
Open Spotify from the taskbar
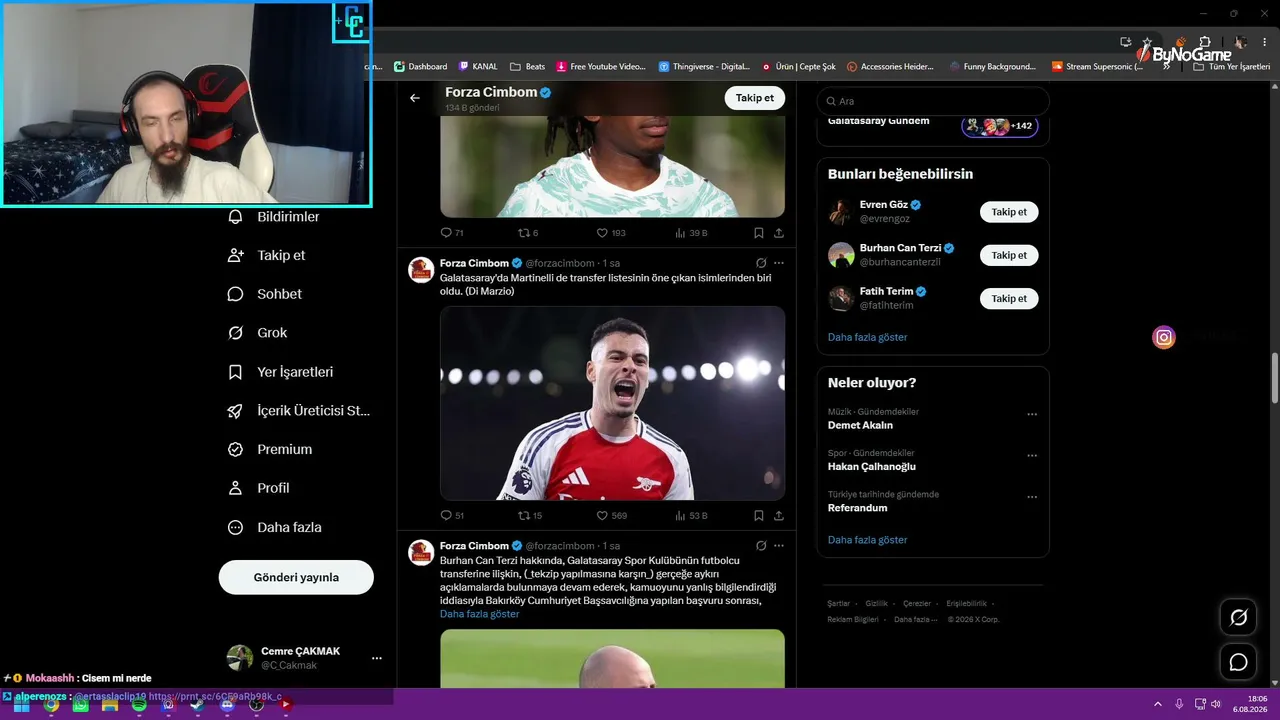click(139, 705)
